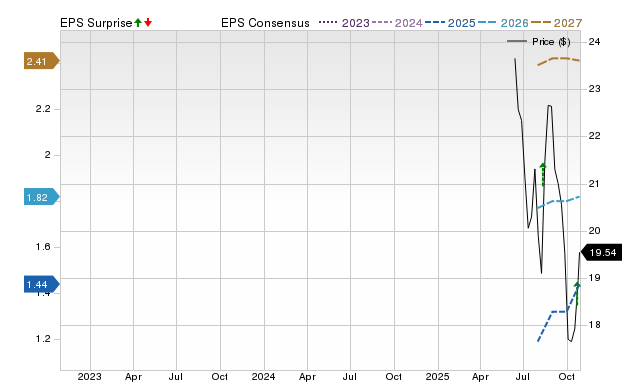Click the 22 label on the price axis
Screen dimensions: 640x382
click(x=595, y=135)
